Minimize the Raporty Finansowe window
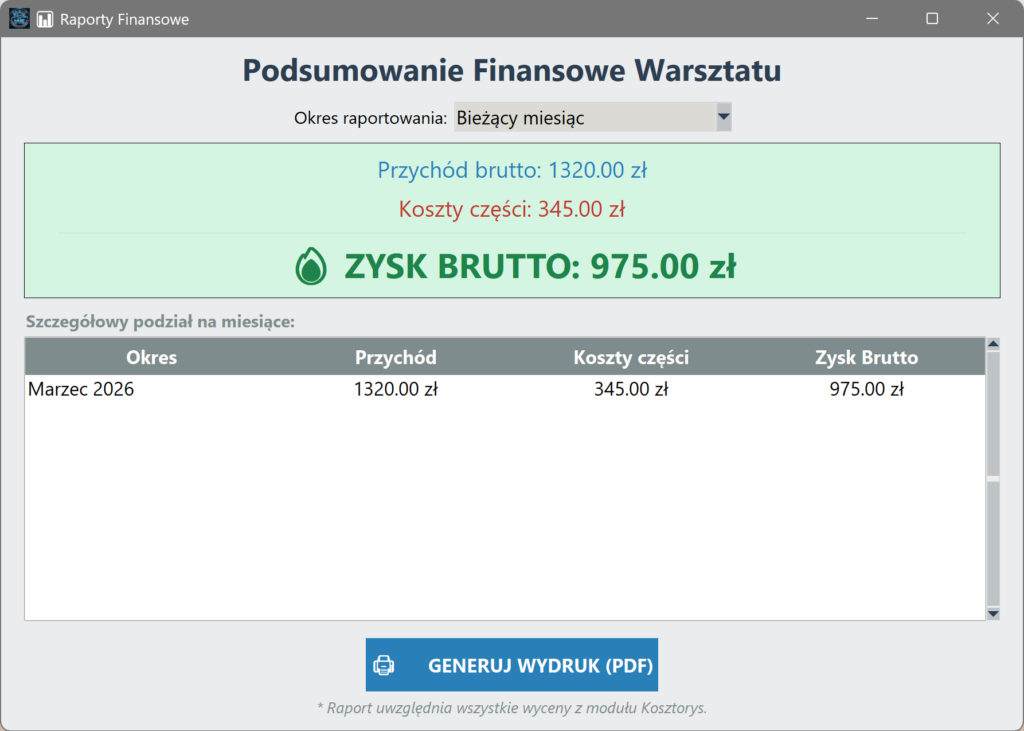The image size is (1024, 731). point(871,19)
